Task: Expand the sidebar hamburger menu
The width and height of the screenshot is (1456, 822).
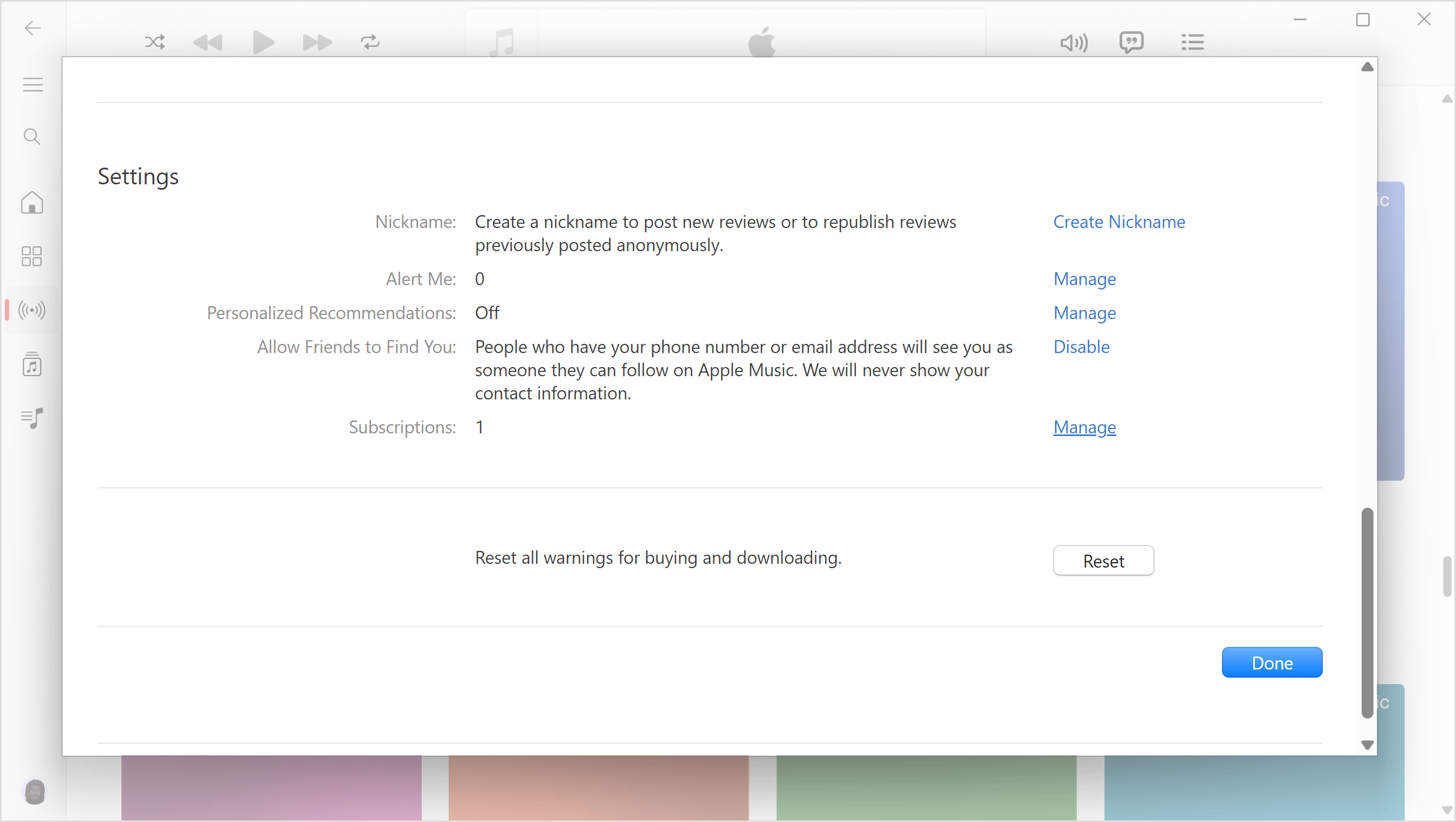Action: pos(33,84)
